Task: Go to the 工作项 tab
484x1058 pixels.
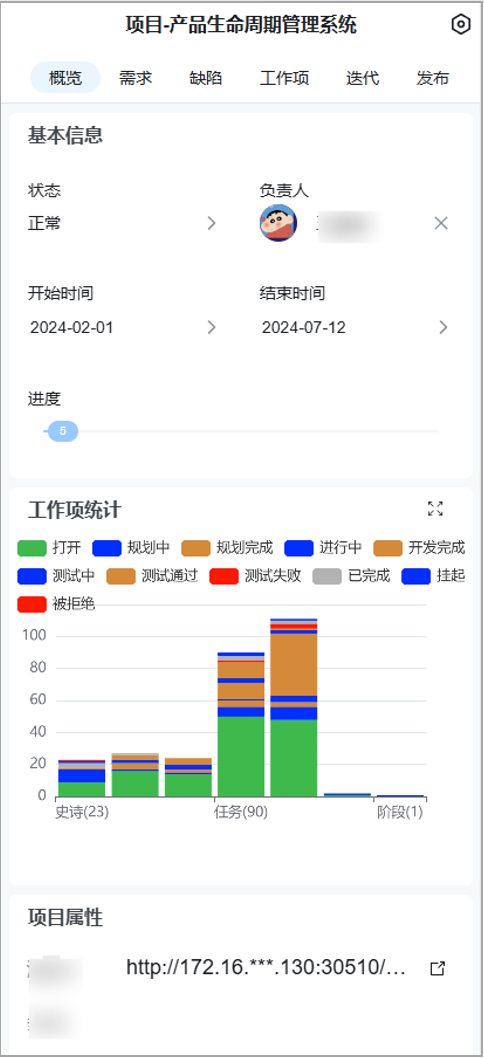Action: tap(284, 78)
